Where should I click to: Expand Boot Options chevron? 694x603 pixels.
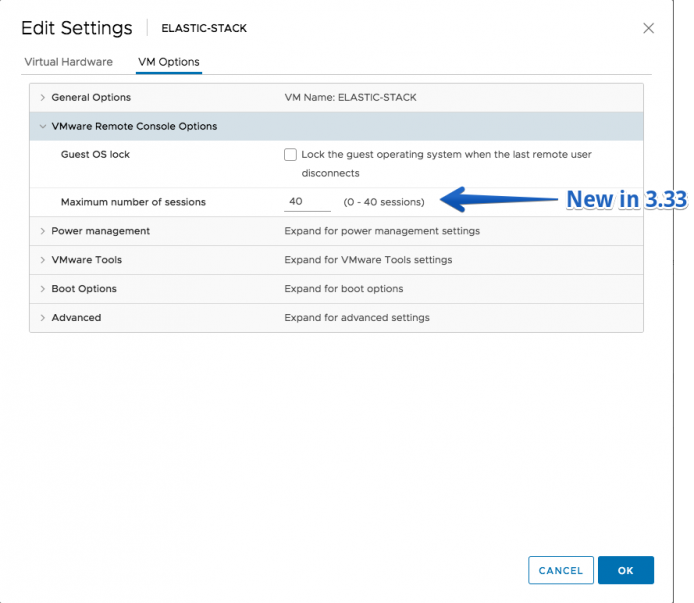[42, 289]
